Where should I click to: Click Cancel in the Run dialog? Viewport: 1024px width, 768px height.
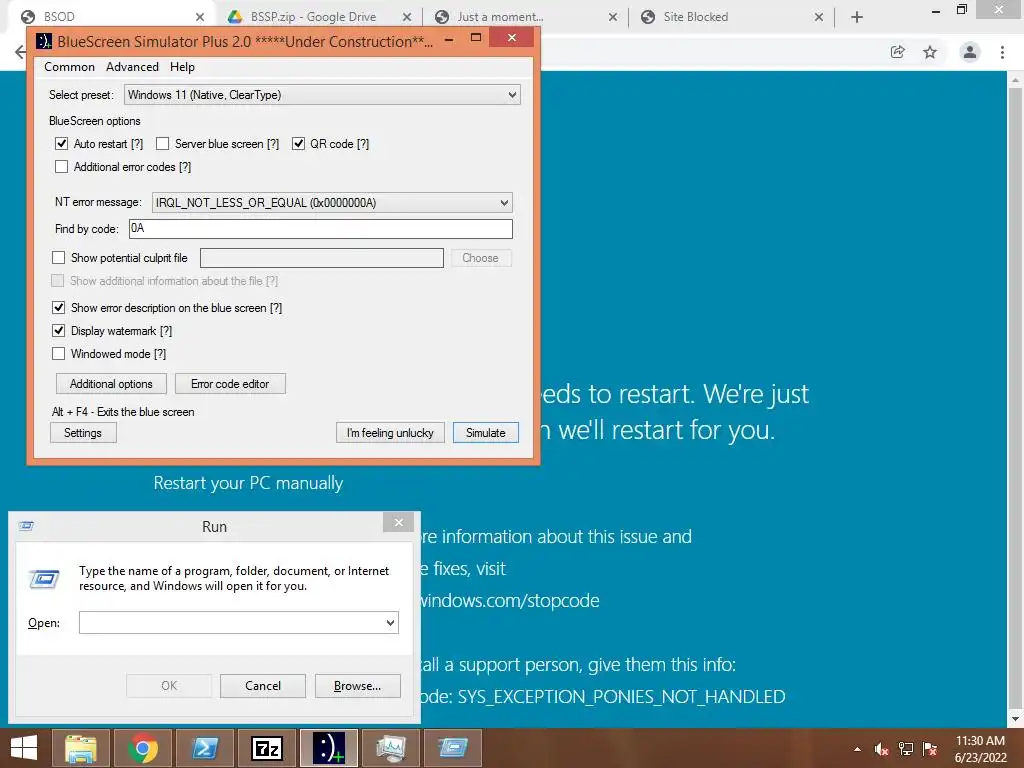263,686
